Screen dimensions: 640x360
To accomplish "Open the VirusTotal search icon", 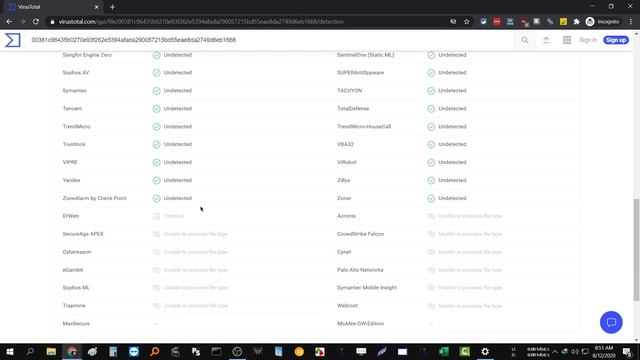I will click(x=524, y=40).
